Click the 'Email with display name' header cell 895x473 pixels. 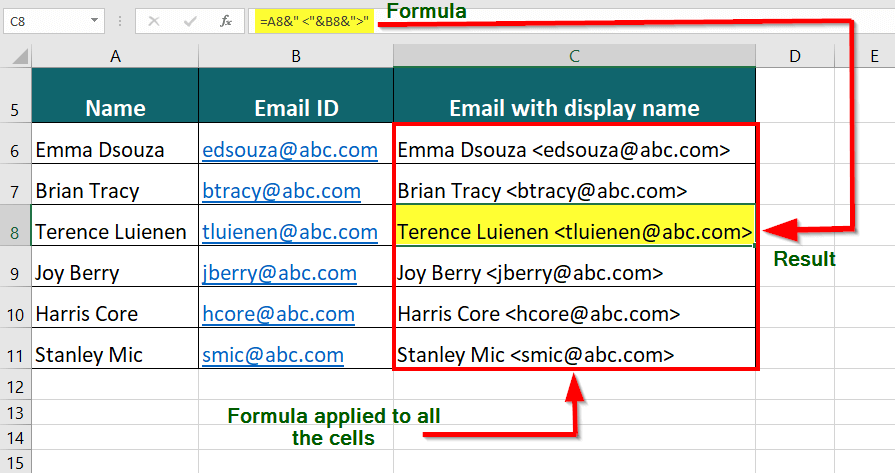tap(574, 108)
